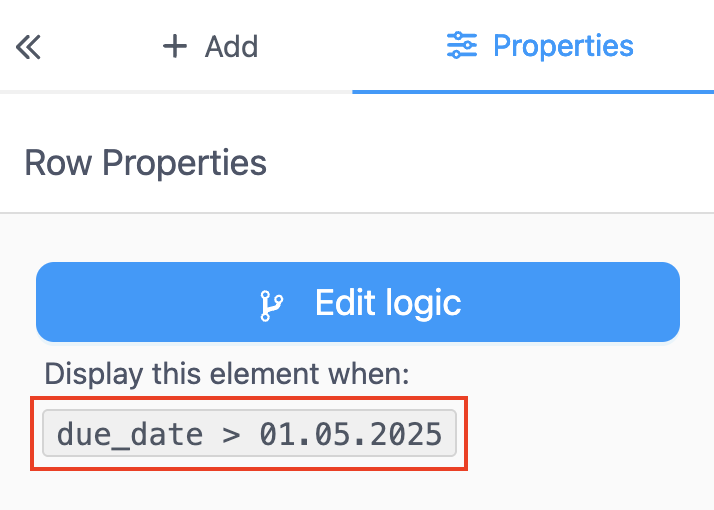Click the "Edit logic" button text
The image size is (714, 510).
pyautogui.click(x=388, y=303)
